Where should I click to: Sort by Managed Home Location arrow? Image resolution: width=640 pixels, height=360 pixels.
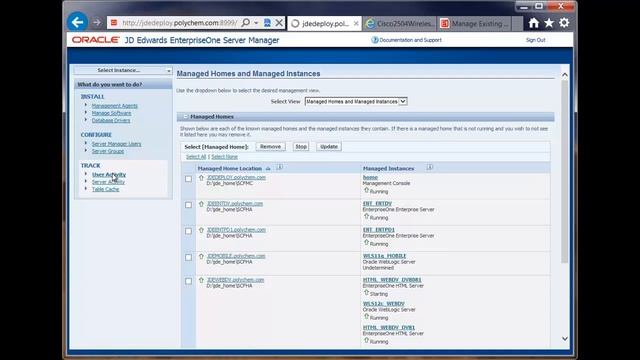pyautogui.click(x=268, y=169)
